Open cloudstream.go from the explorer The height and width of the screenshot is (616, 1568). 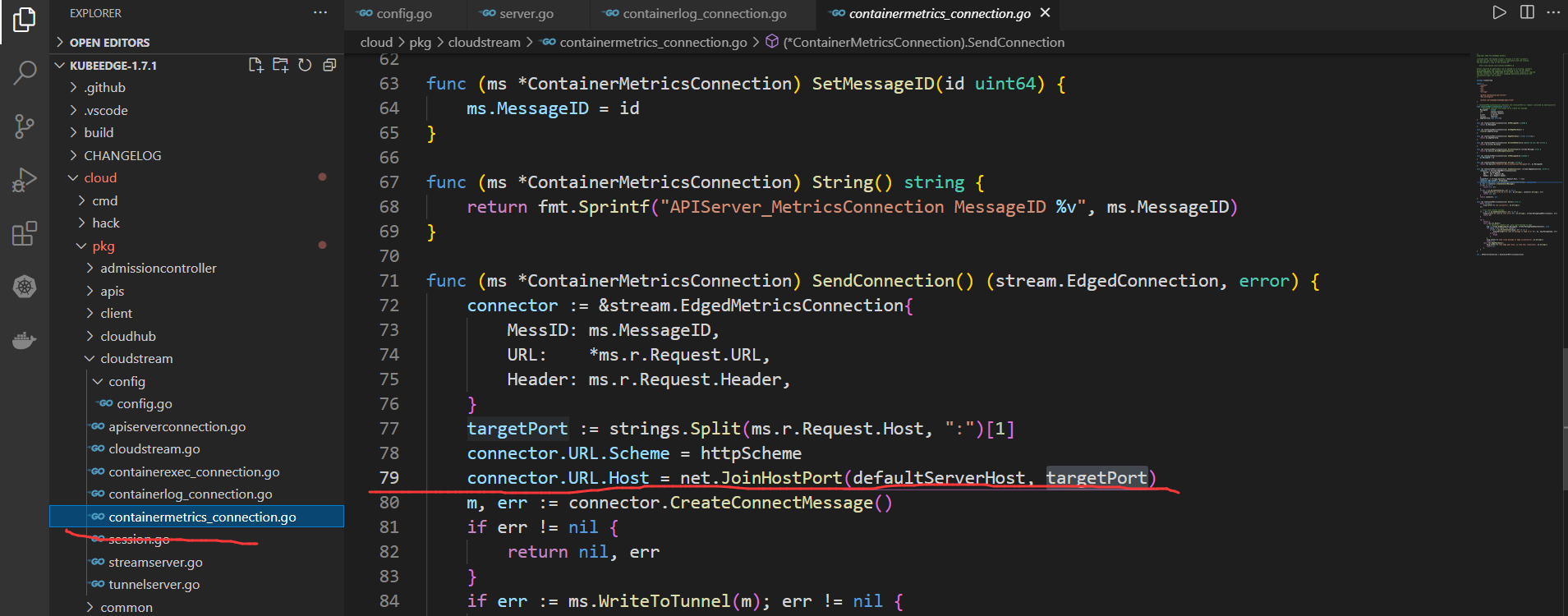[x=197, y=449]
